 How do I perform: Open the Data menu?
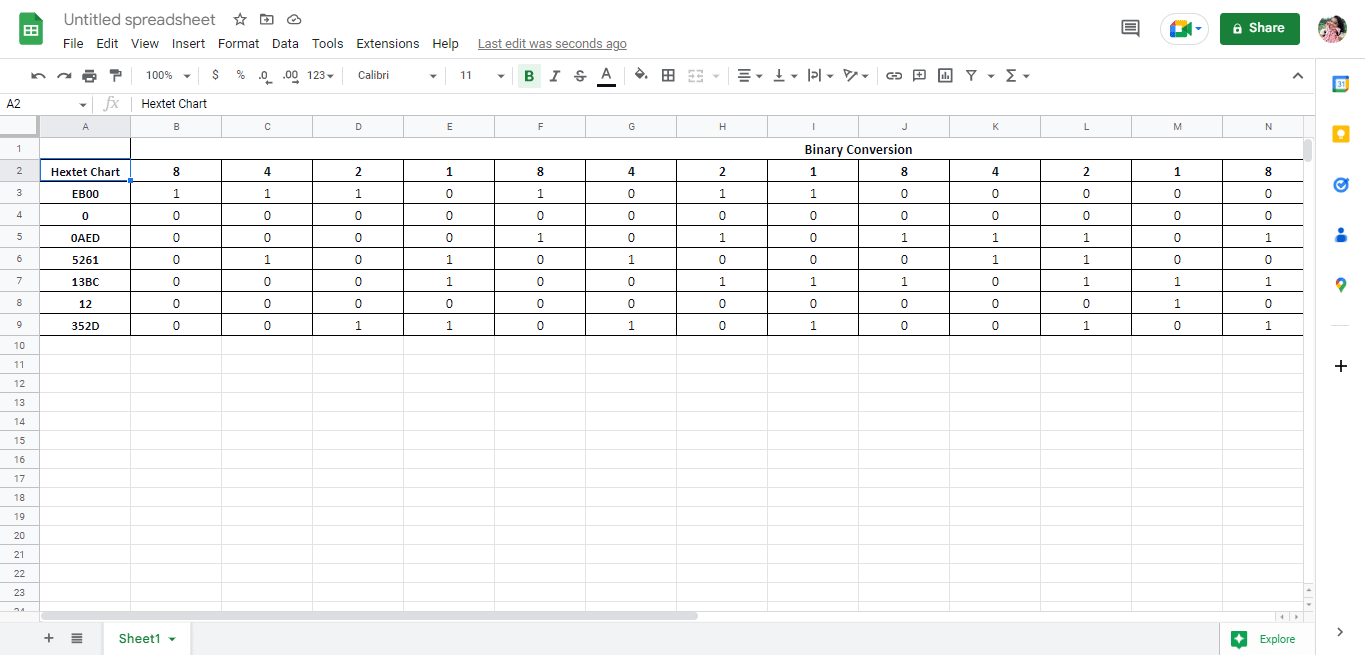(x=285, y=44)
